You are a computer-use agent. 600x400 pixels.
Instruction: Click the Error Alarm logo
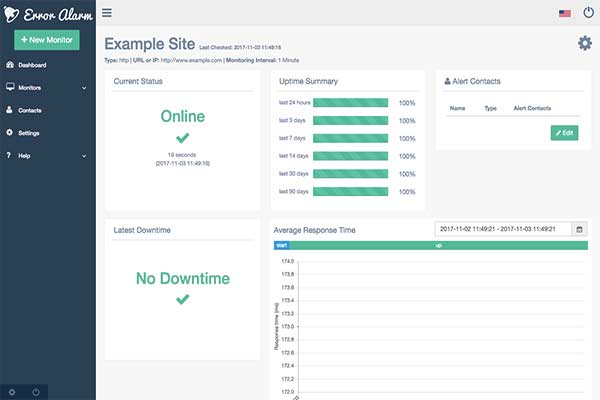[48, 15]
